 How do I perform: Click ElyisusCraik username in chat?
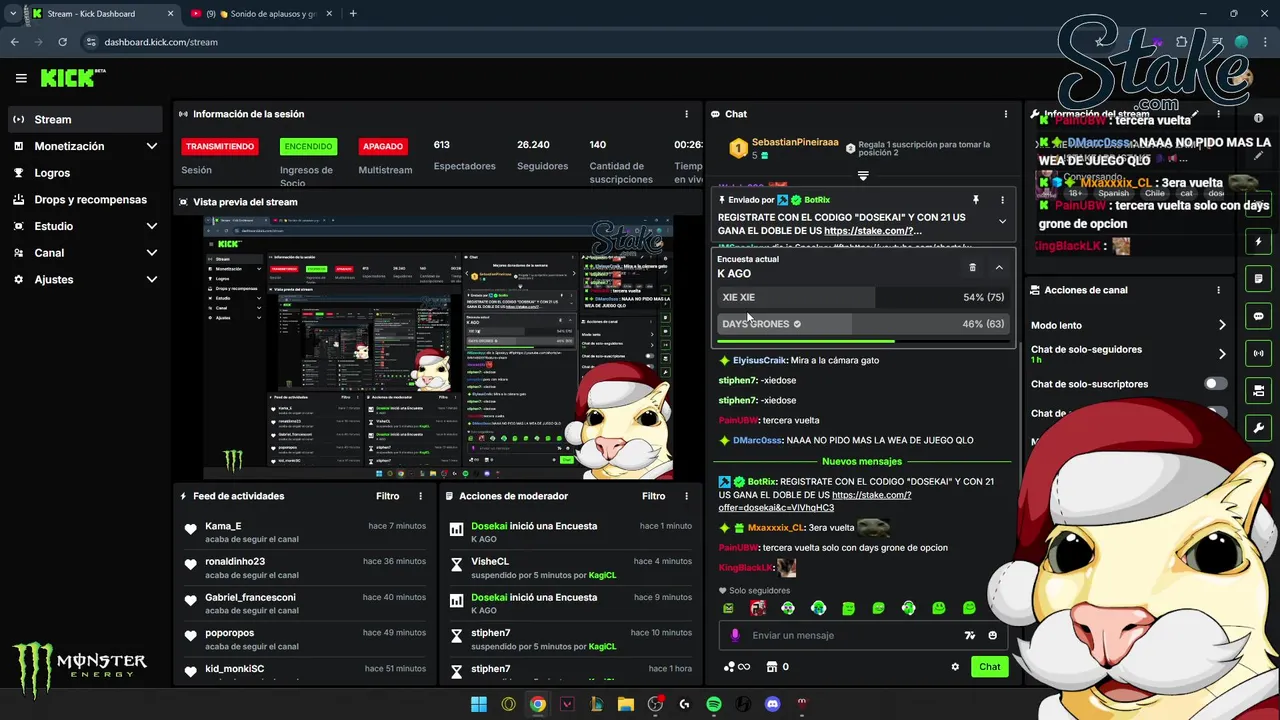click(760, 360)
